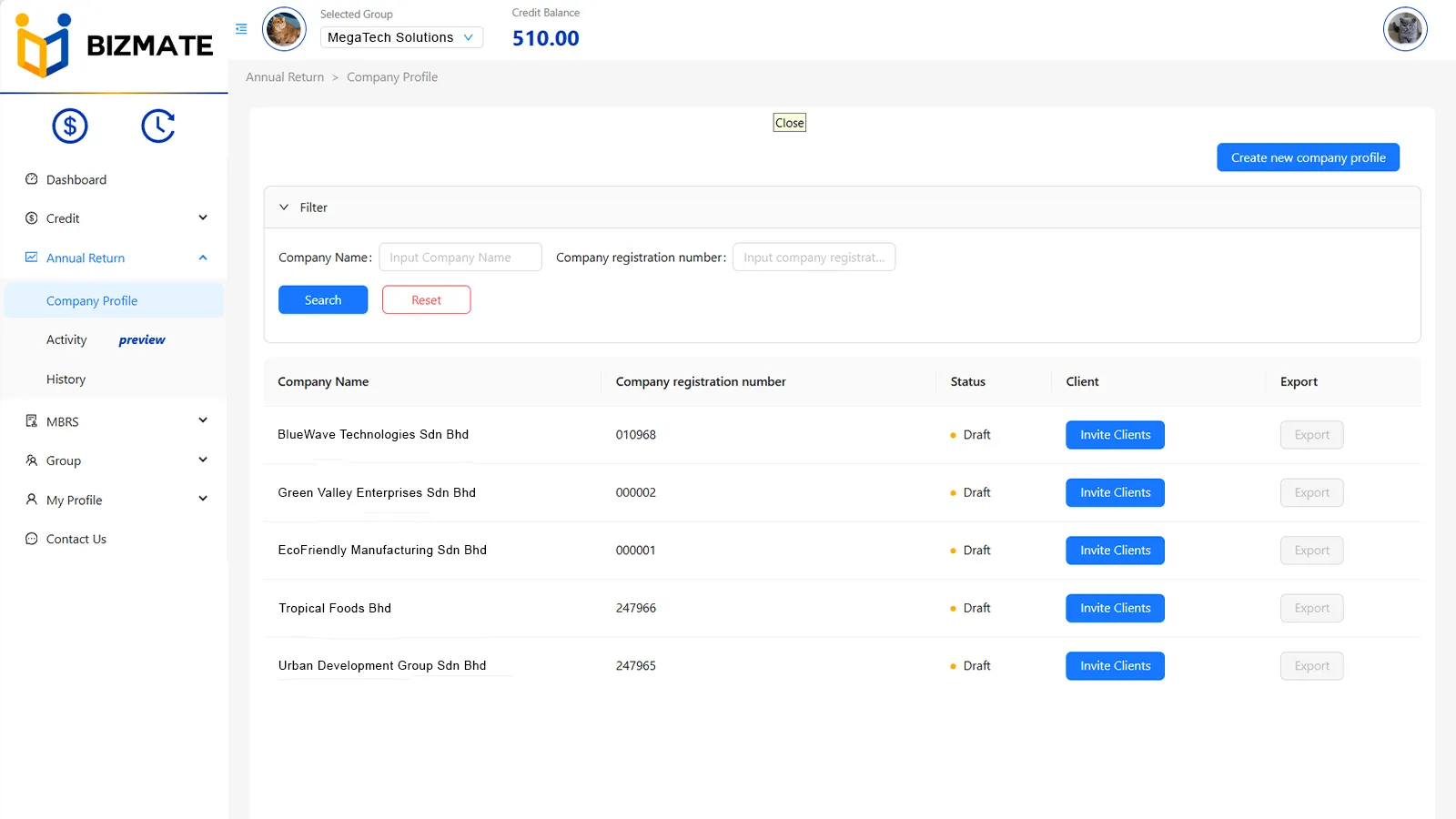Click the dollar sign credit icon
This screenshot has width=1456, height=819.
click(x=70, y=126)
